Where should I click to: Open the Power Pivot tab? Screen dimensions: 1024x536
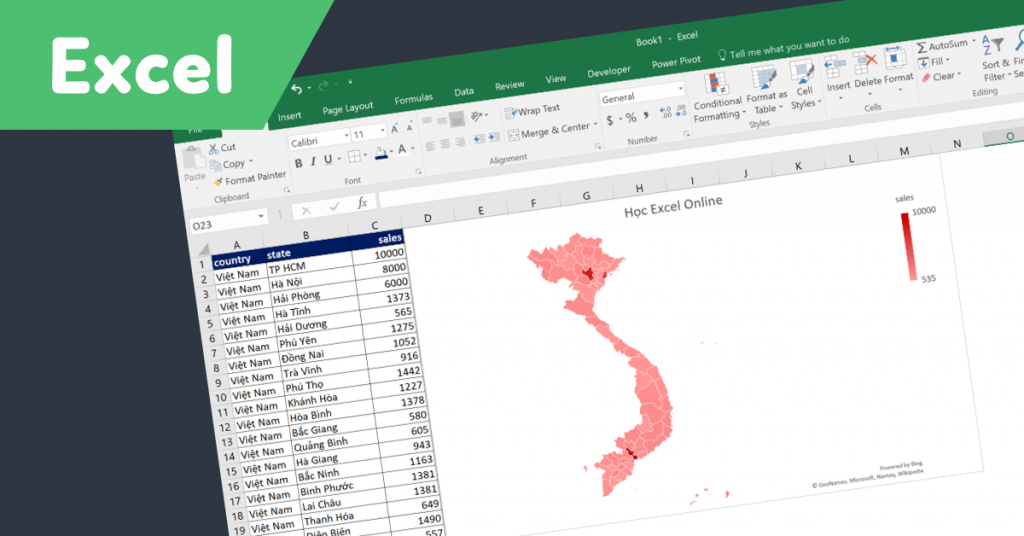click(x=676, y=63)
